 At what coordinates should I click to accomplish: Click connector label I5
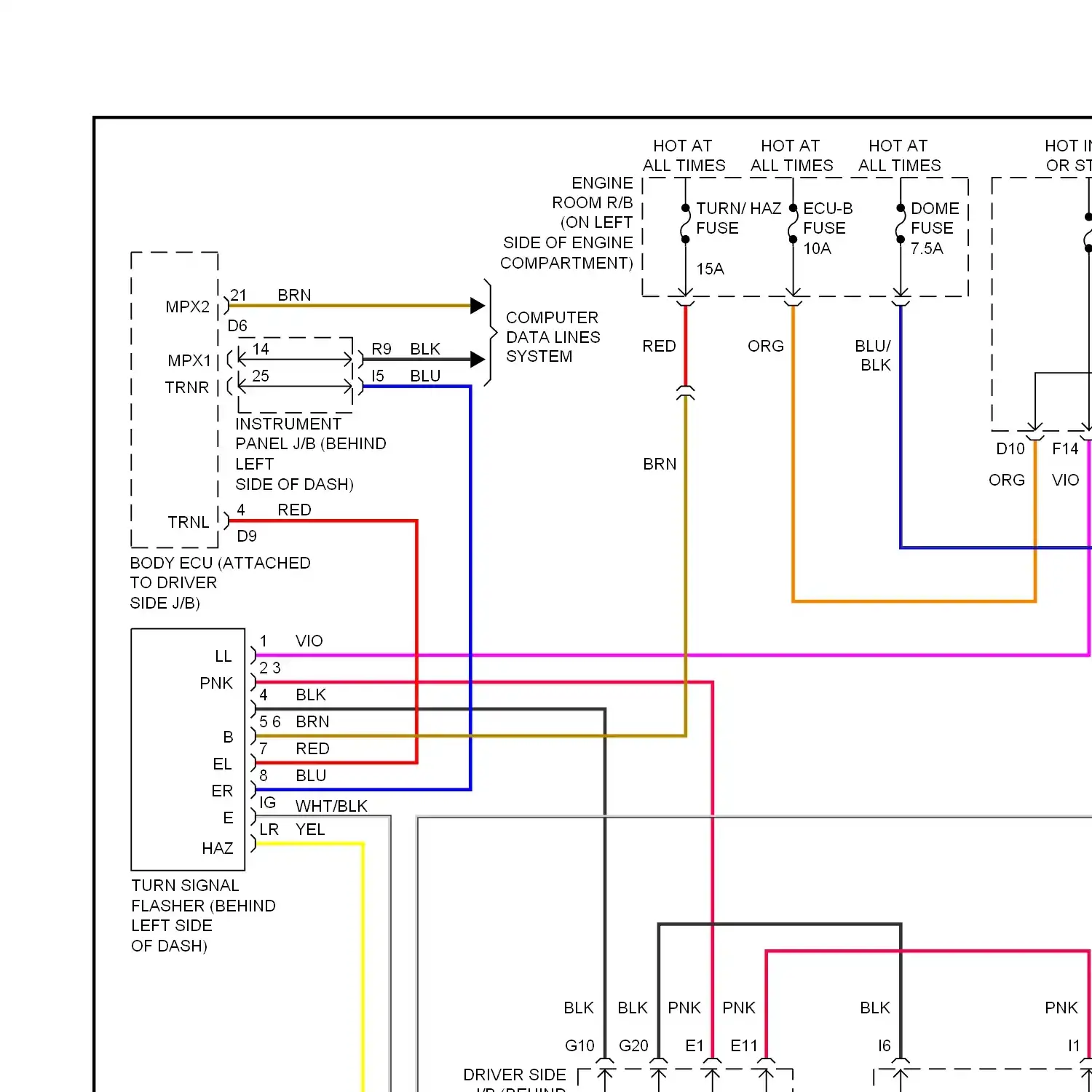click(x=378, y=376)
